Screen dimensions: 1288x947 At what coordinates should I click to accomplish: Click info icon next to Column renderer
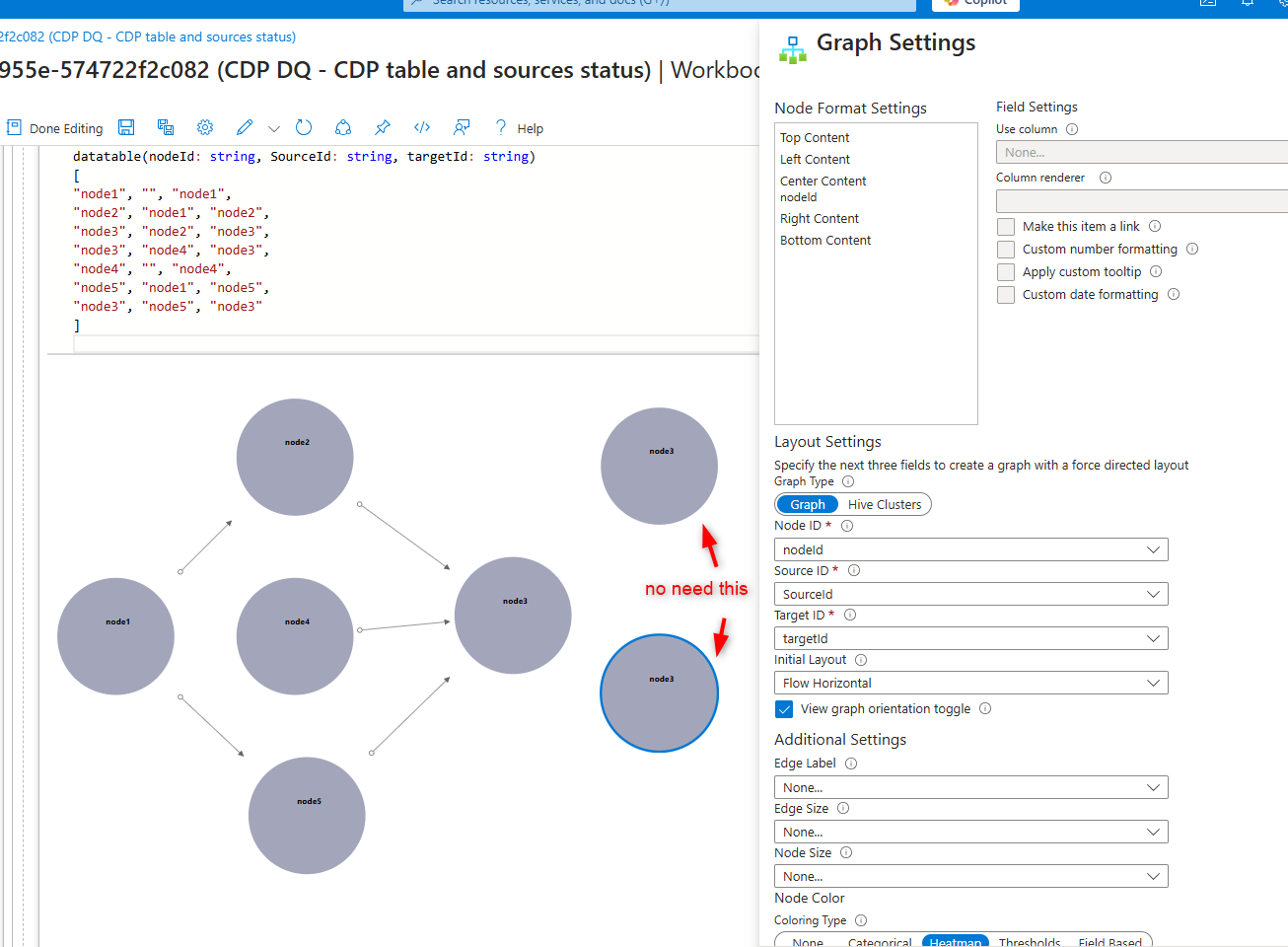pyautogui.click(x=1106, y=178)
